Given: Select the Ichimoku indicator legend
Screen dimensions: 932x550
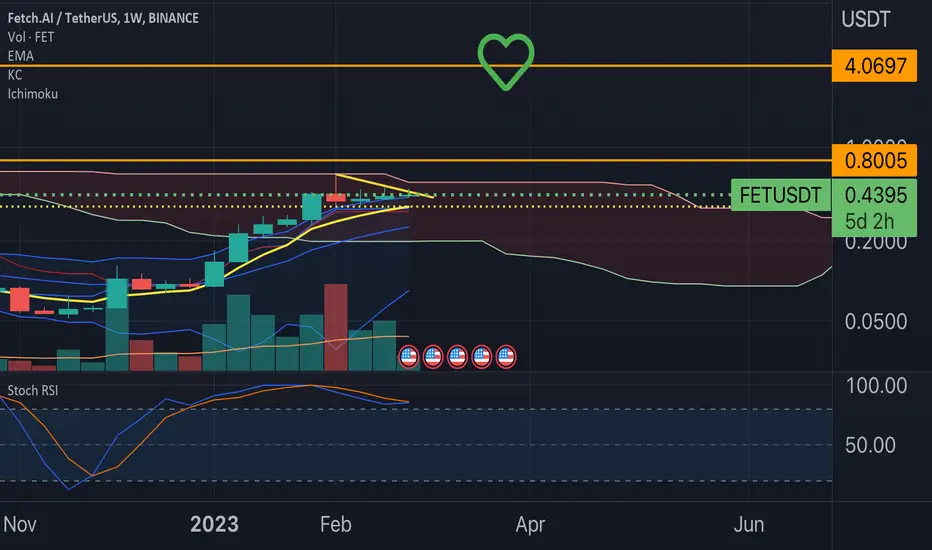Looking at the screenshot, I should pyautogui.click(x=33, y=94).
